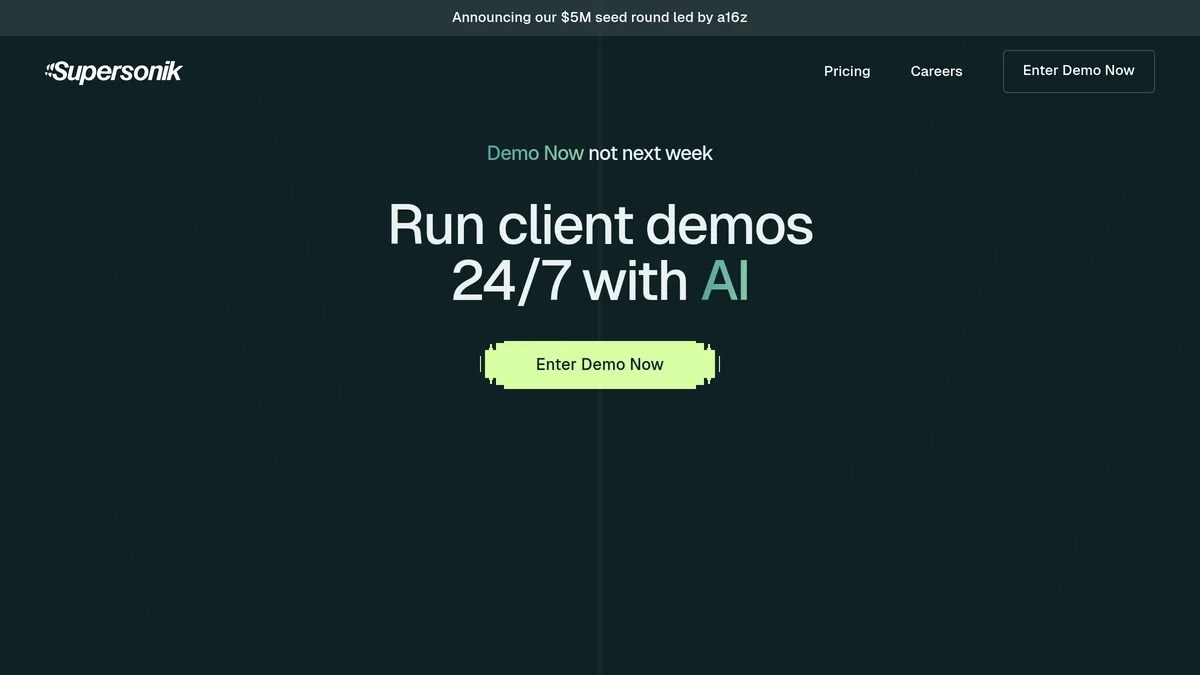Select Pricing in the top nav bar

[x=846, y=71]
